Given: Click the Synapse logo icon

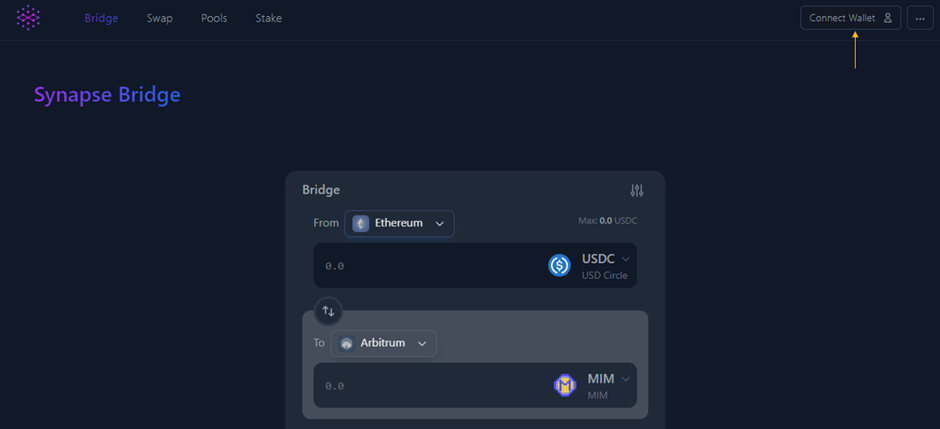Looking at the screenshot, I should (29, 18).
